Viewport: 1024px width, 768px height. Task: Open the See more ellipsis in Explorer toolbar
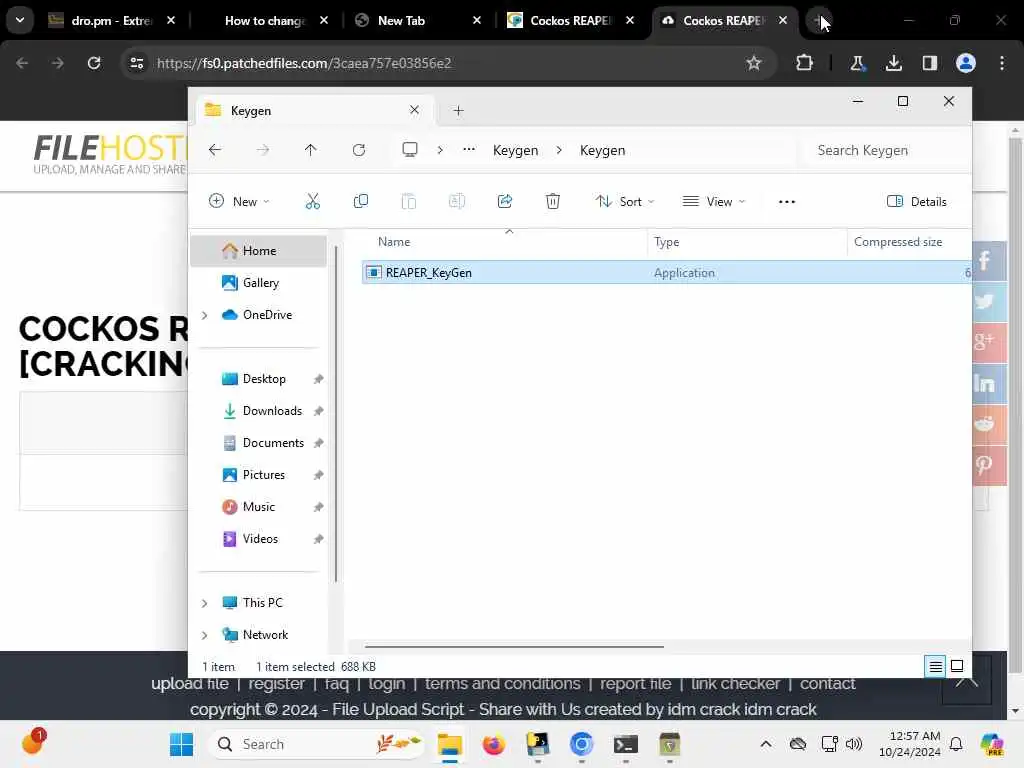click(x=787, y=202)
